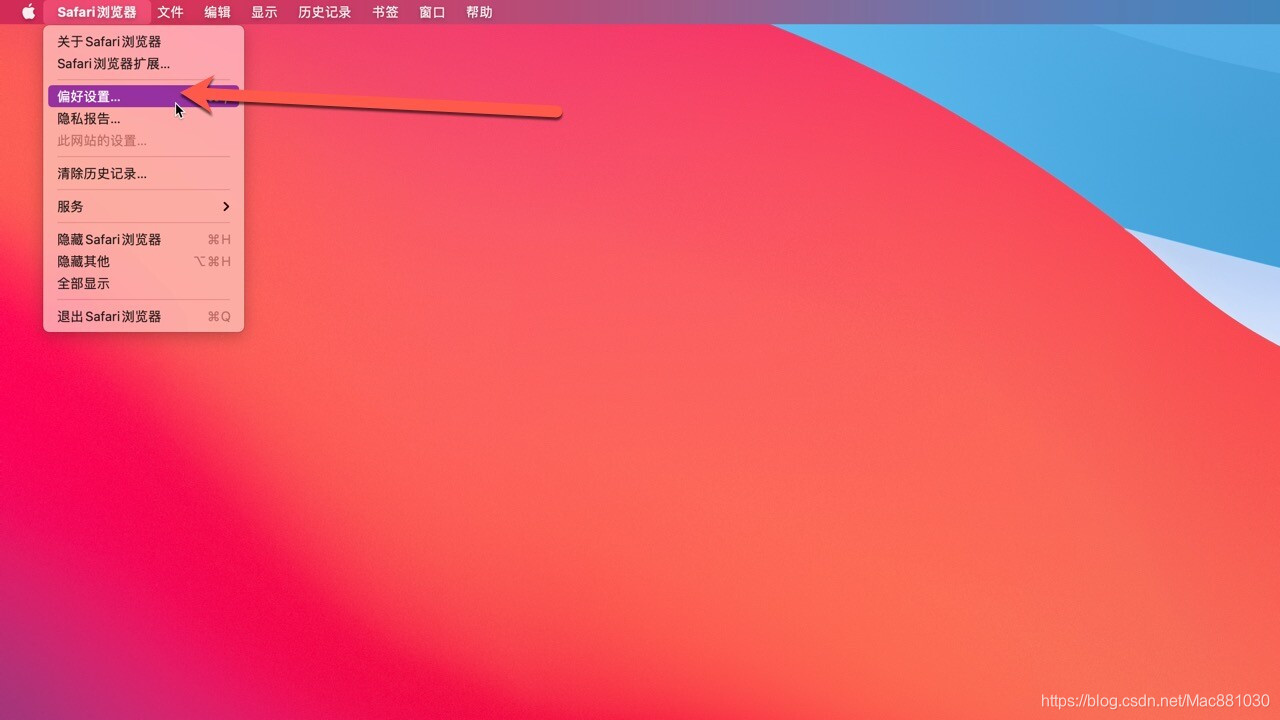Choose 清除历史记录... menu entry
The width and height of the screenshot is (1280, 720).
point(144,173)
